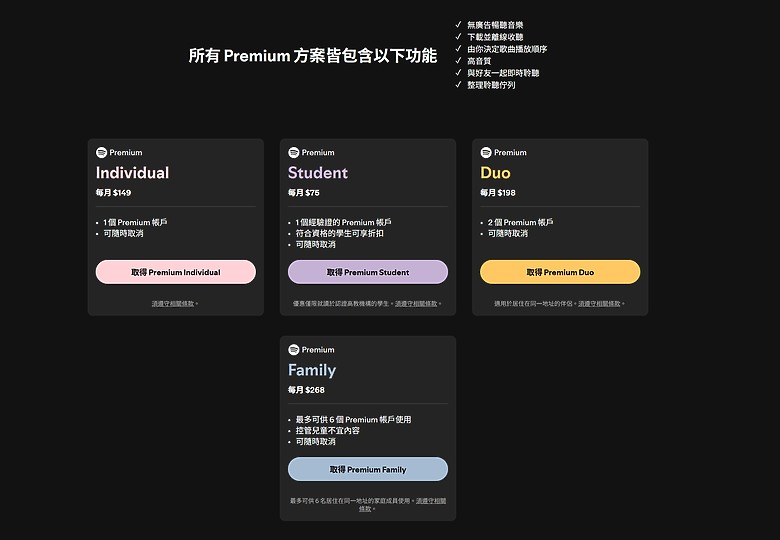Image resolution: width=780 pixels, height=540 pixels.
Task: Click the 每月 $198 price
Action: point(497,192)
